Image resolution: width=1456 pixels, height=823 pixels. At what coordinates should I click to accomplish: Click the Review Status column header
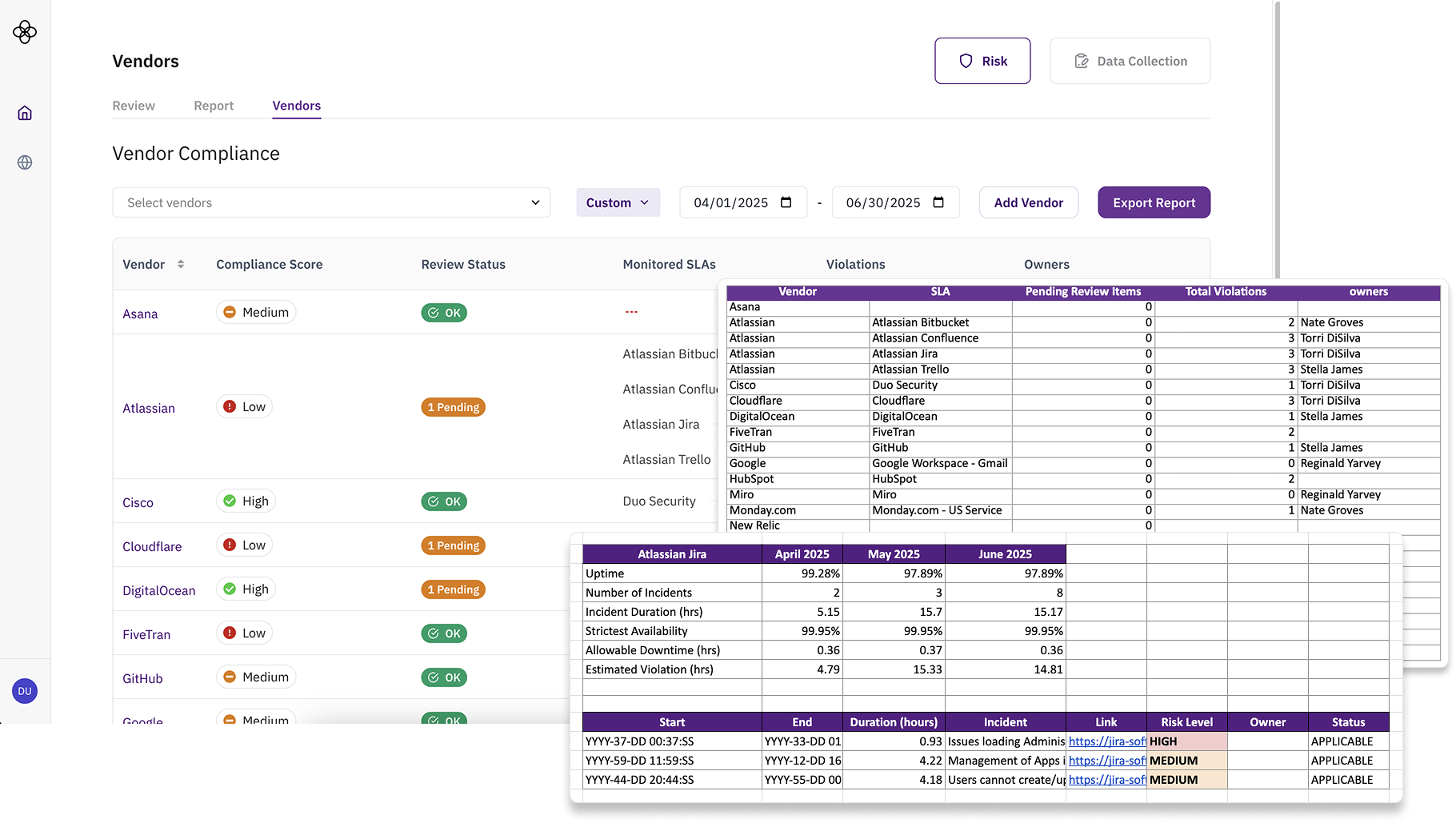[463, 264]
